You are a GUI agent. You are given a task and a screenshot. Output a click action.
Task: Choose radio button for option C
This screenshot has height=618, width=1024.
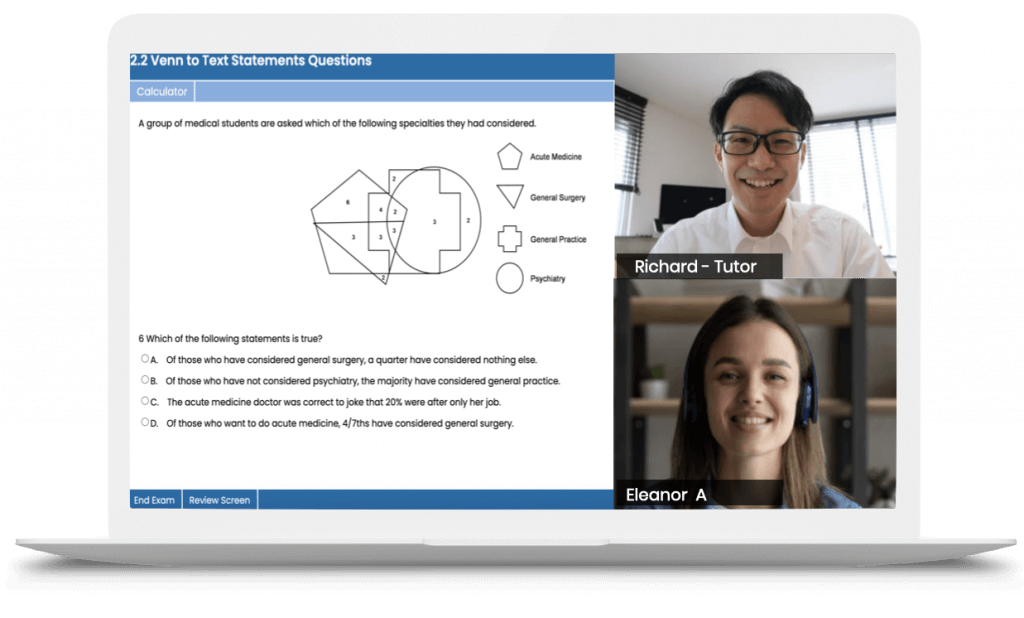[145, 401]
